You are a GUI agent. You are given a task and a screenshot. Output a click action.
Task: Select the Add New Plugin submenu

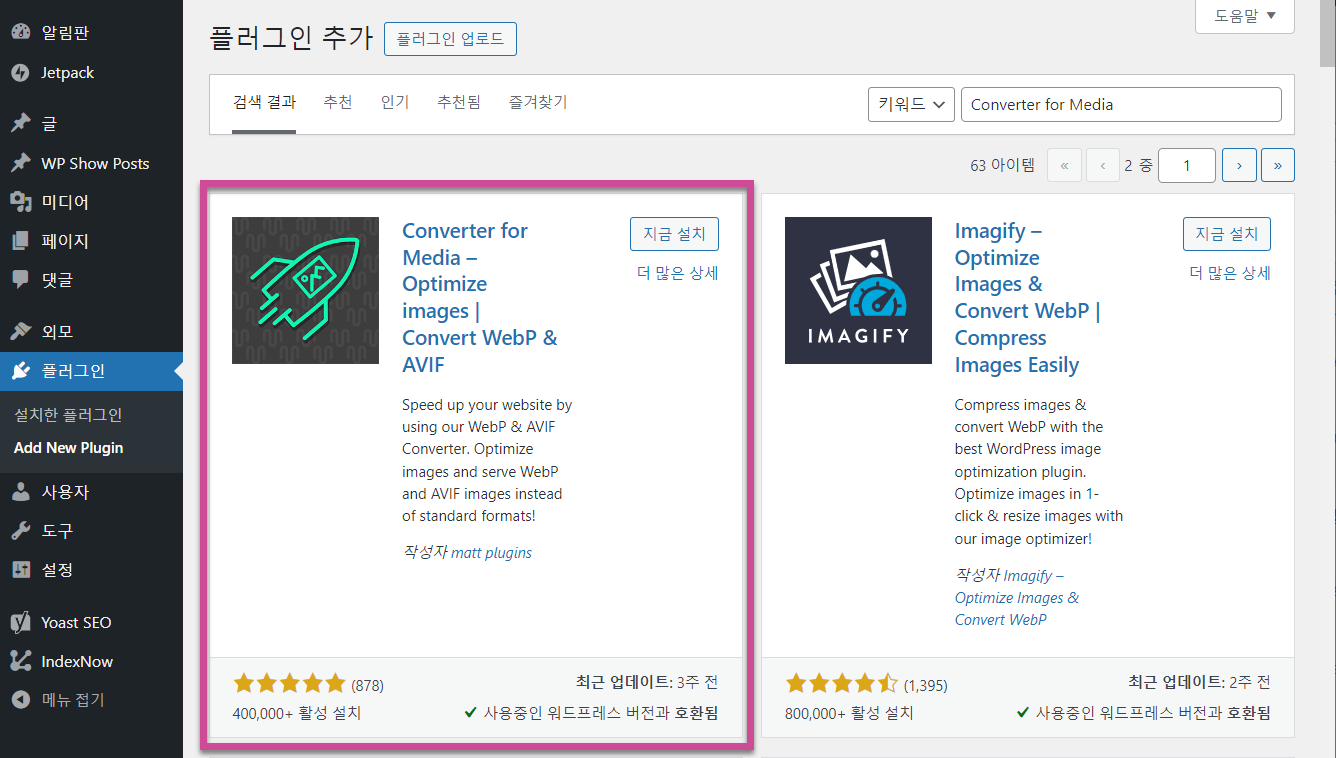(x=69, y=448)
